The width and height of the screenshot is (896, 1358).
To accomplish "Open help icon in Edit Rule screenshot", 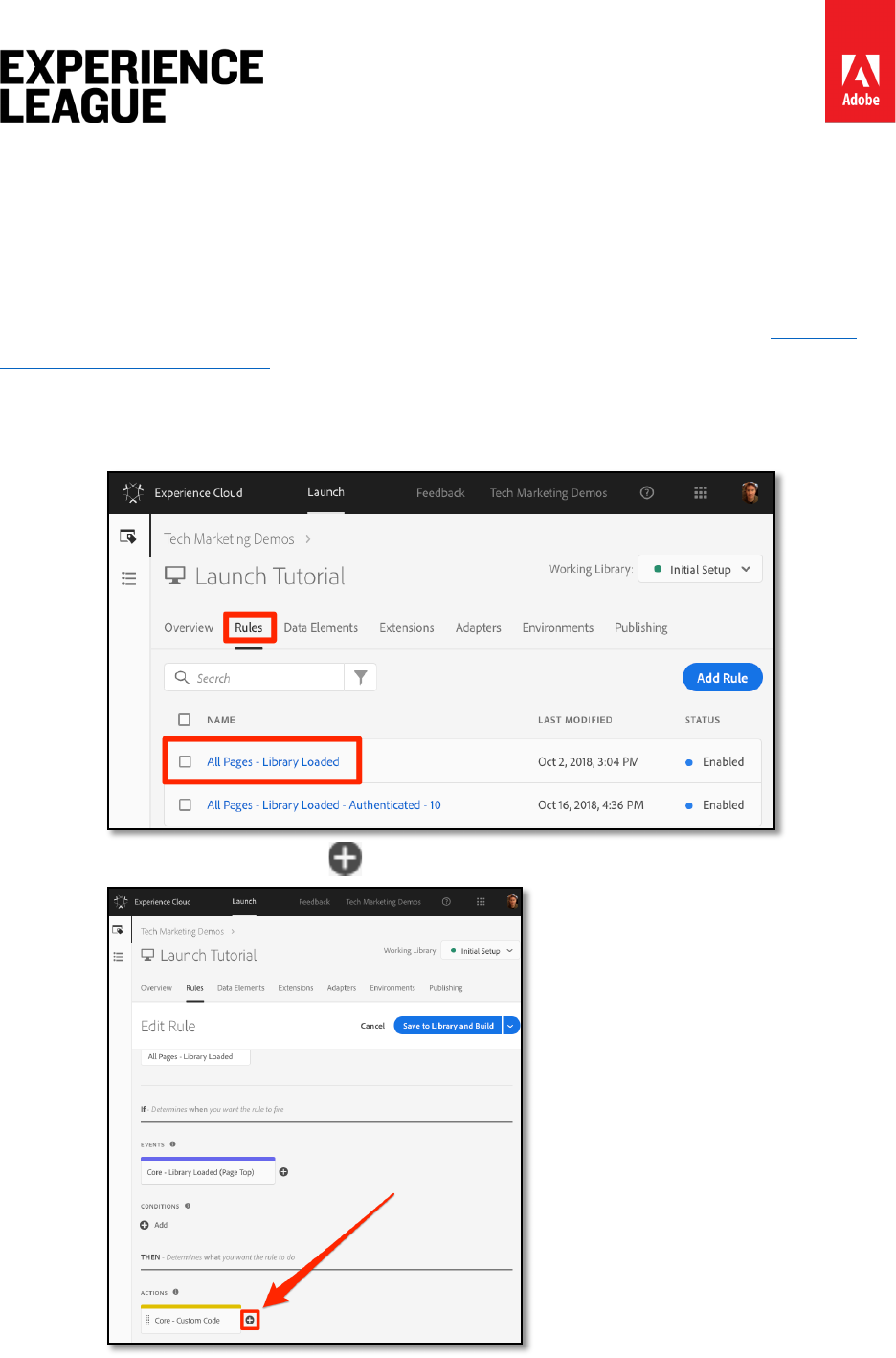I will click(446, 901).
